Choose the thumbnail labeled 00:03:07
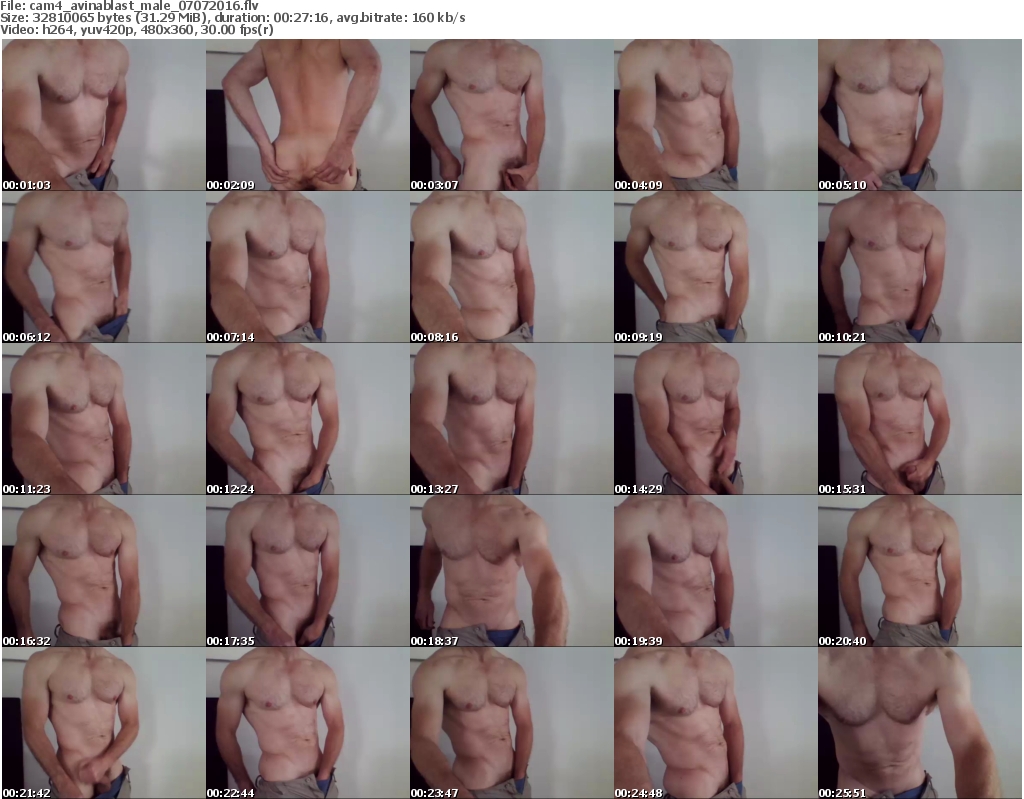This screenshot has width=1024, height=799. 512,114
